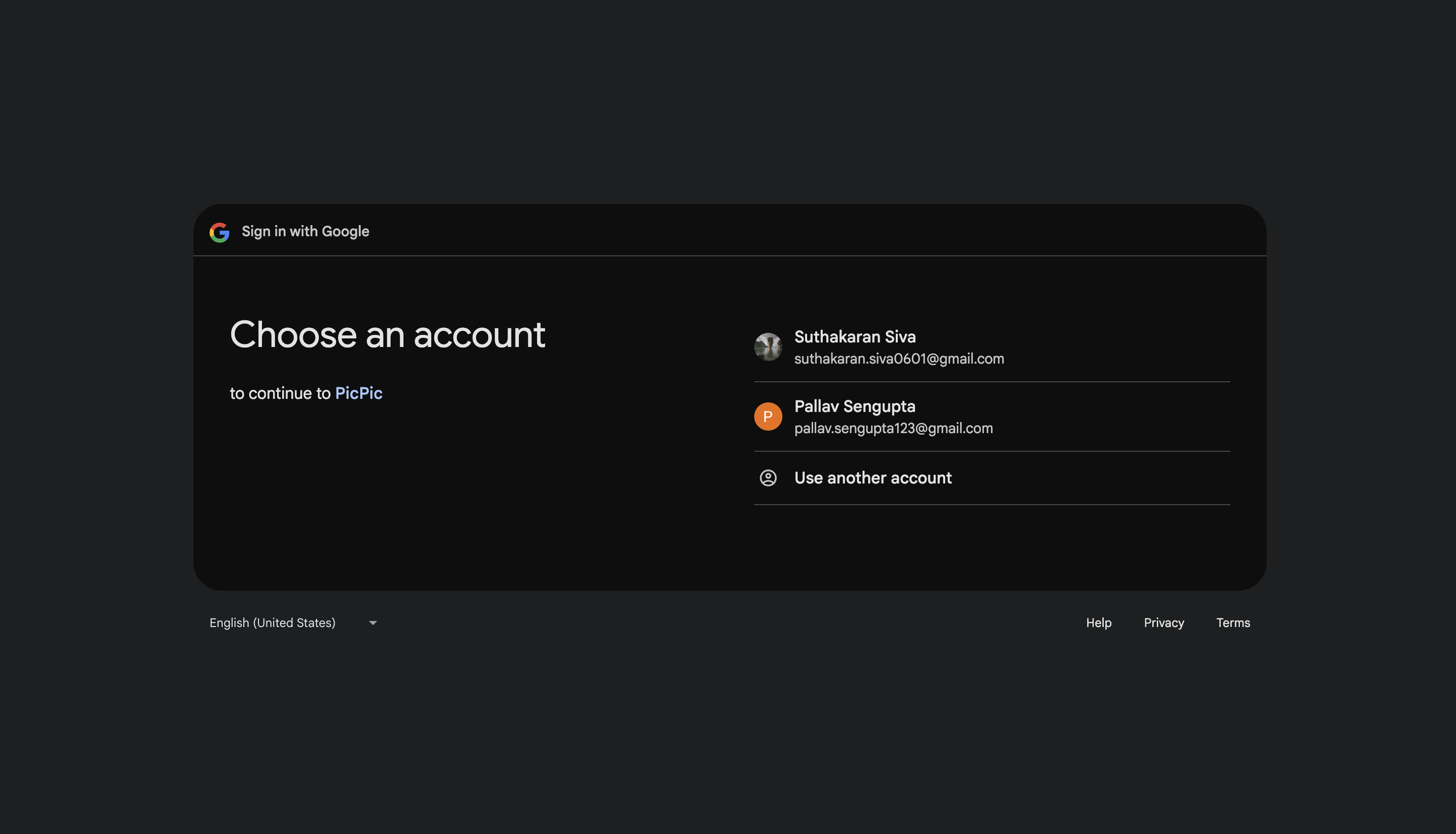Image resolution: width=1456 pixels, height=834 pixels.
Task: Click the Choose an account heading
Action: point(387,334)
